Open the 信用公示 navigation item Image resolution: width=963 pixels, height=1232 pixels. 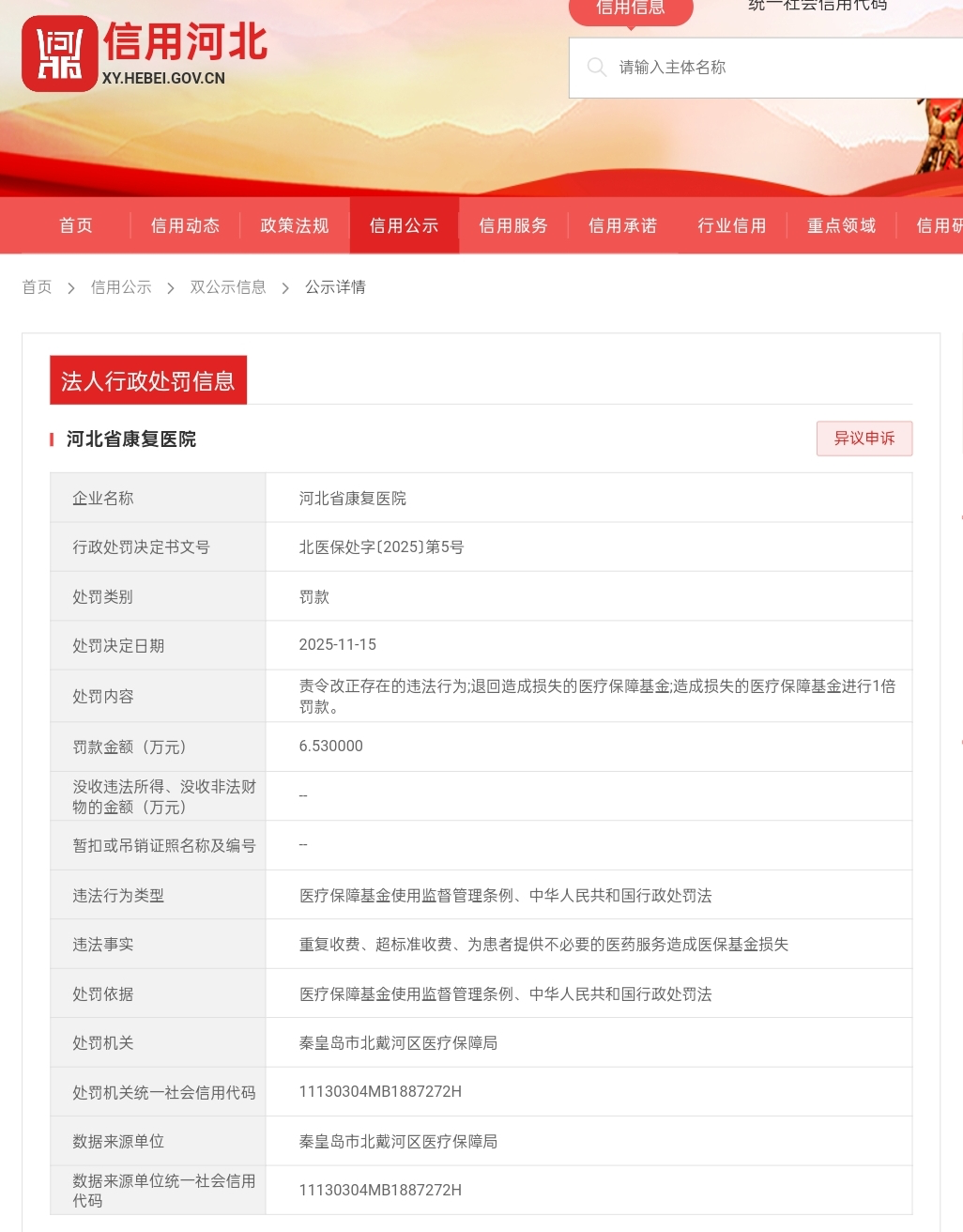coord(404,225)
